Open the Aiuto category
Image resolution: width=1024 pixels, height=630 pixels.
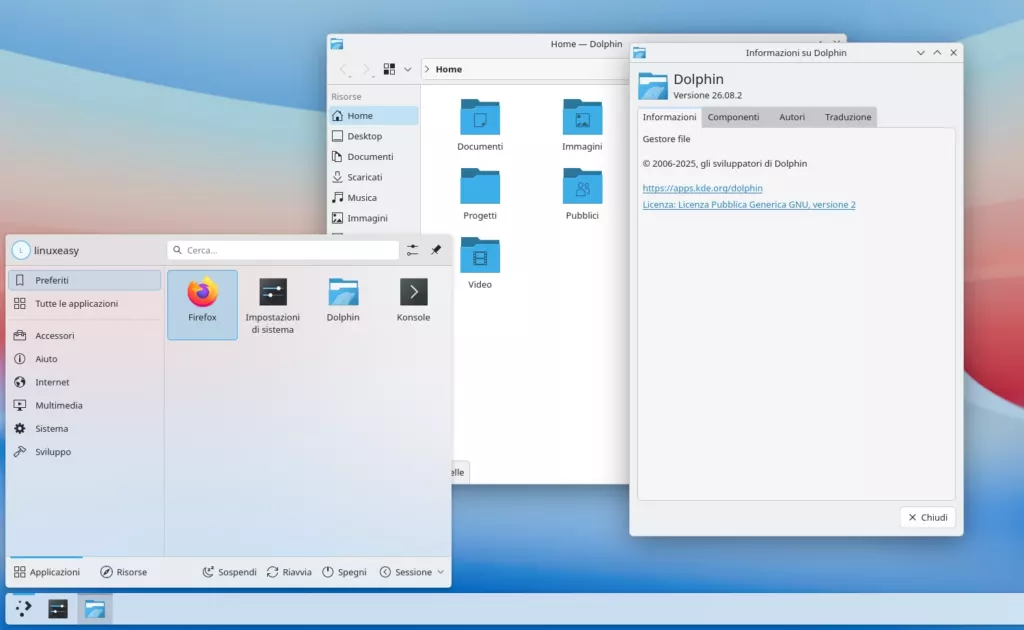(84, 358)
